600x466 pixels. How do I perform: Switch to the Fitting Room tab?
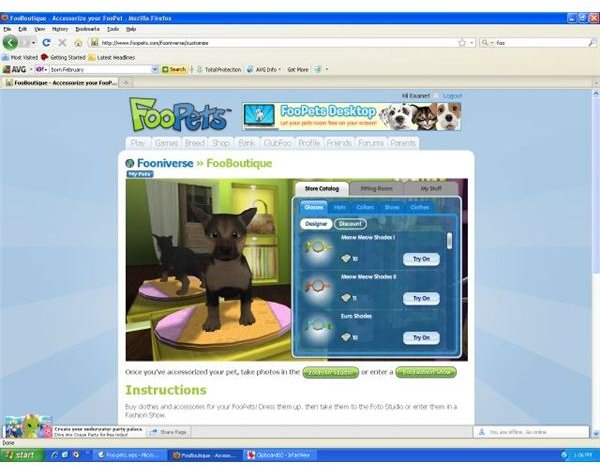pos(377,189)
